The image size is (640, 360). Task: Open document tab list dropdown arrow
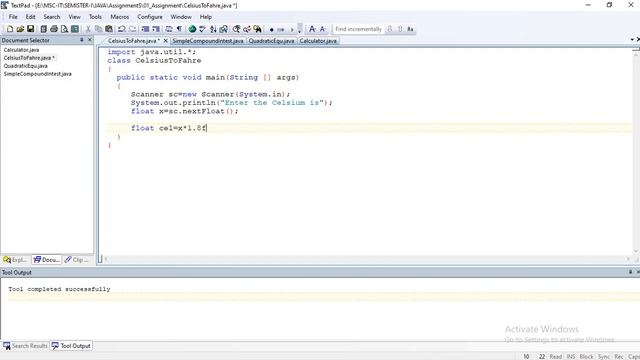click(632, 40)
